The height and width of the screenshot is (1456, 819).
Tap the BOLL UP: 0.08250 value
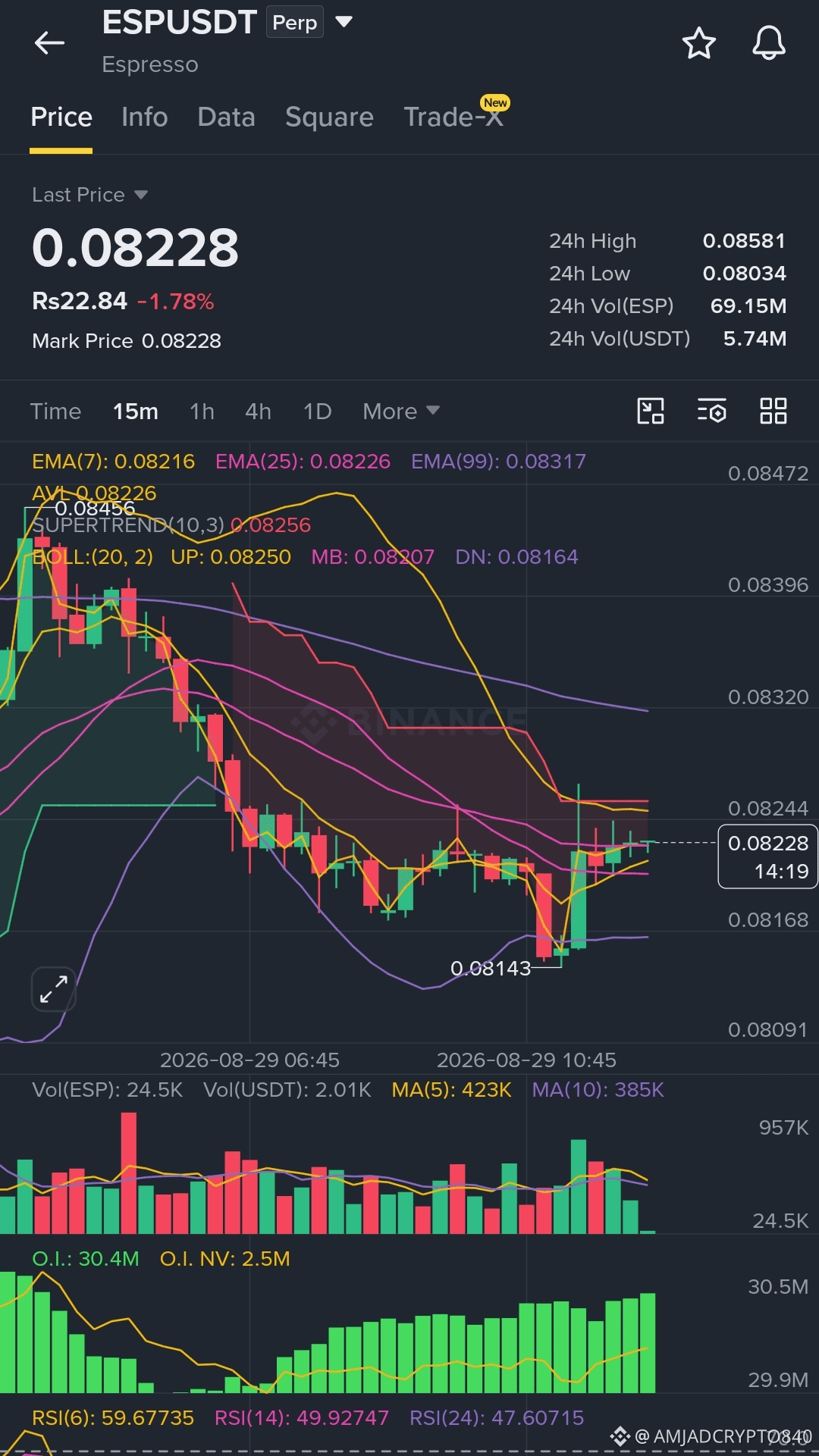point(231,556)
